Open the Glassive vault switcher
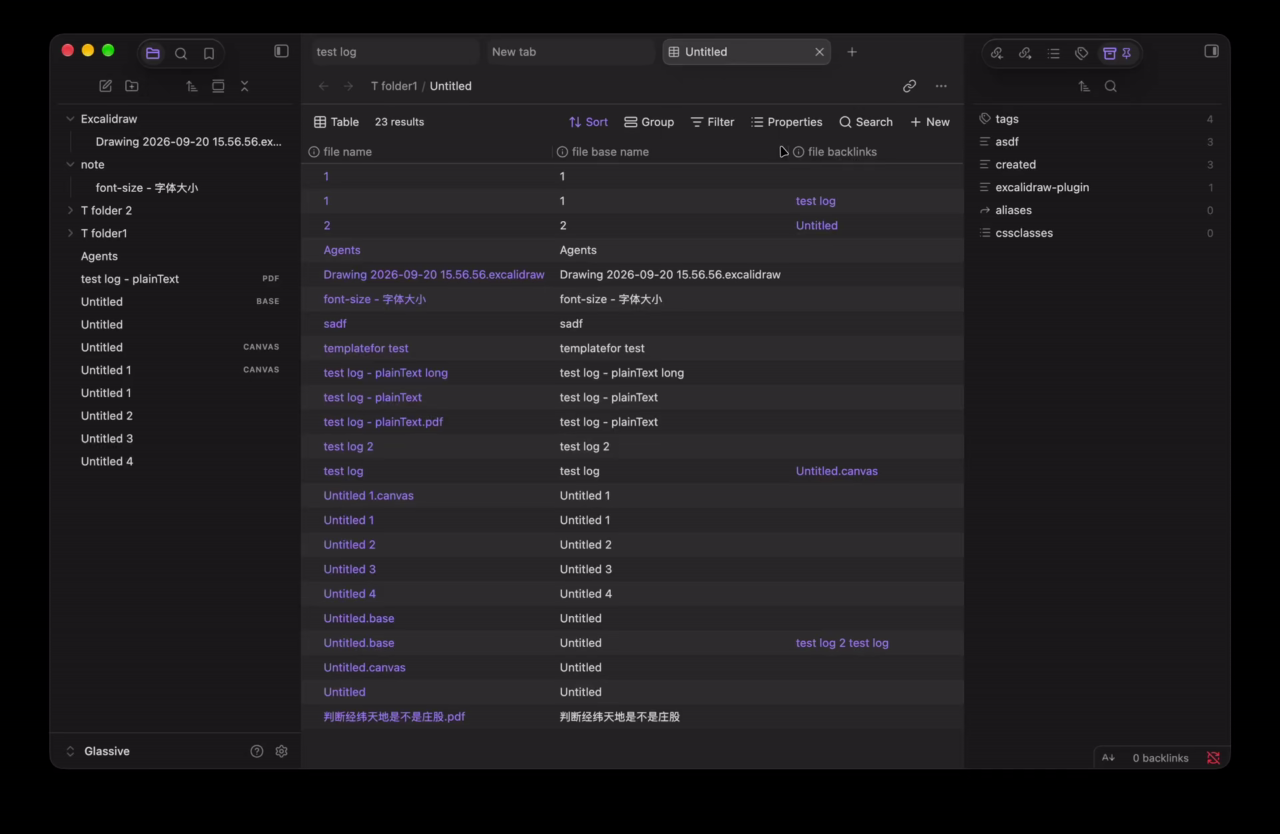 [x=98, y=751]
